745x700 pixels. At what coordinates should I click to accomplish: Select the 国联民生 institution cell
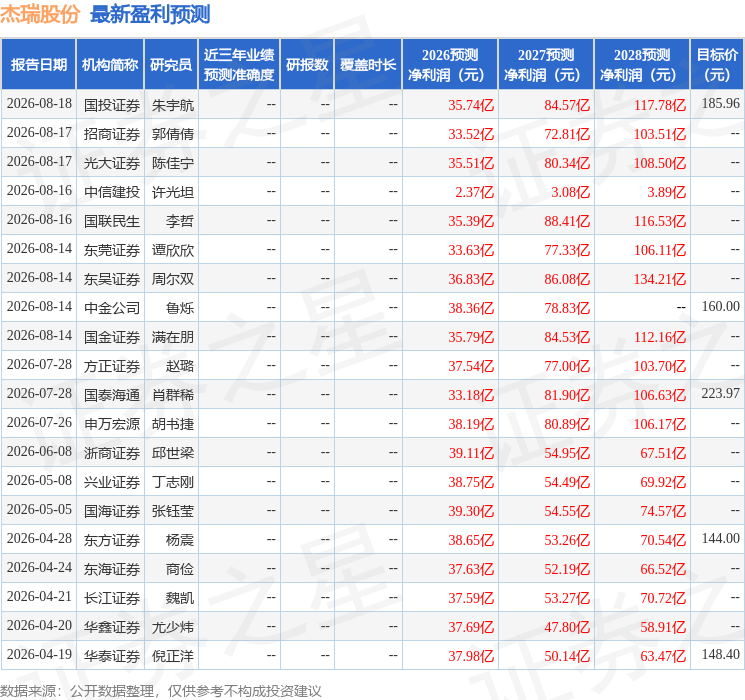coord(112,221)
